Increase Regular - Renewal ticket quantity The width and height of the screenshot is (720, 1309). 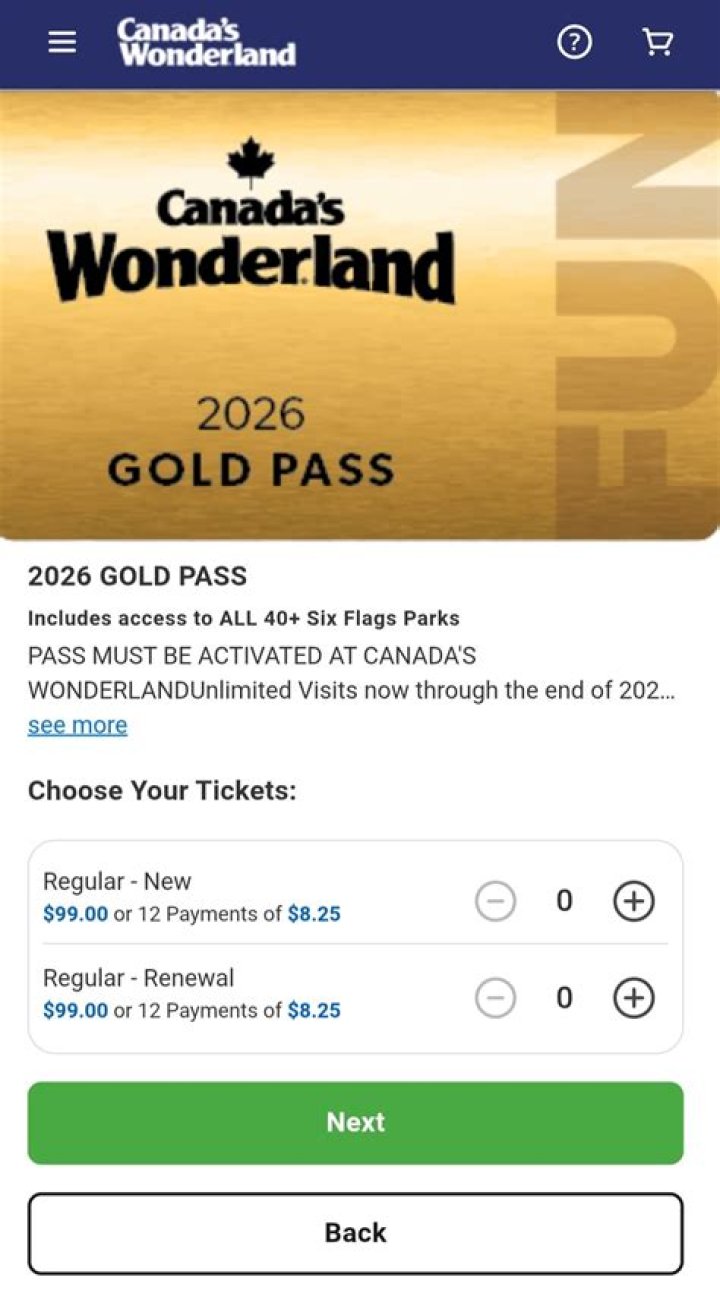click(x=632, y=997)
